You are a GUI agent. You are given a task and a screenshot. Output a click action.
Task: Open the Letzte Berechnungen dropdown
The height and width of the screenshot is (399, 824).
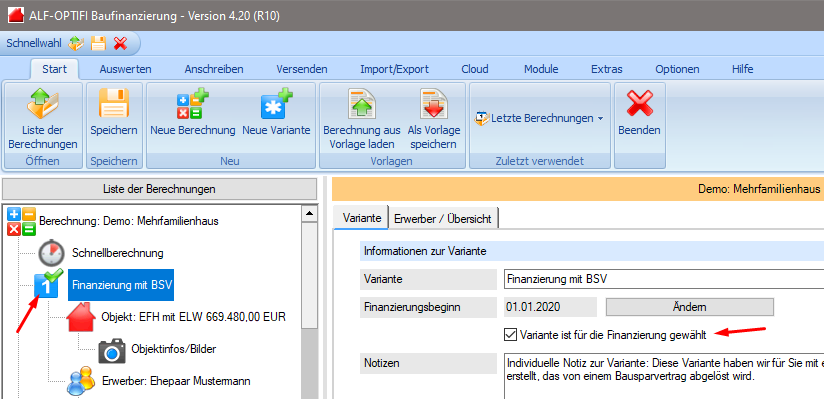[538, 118]
